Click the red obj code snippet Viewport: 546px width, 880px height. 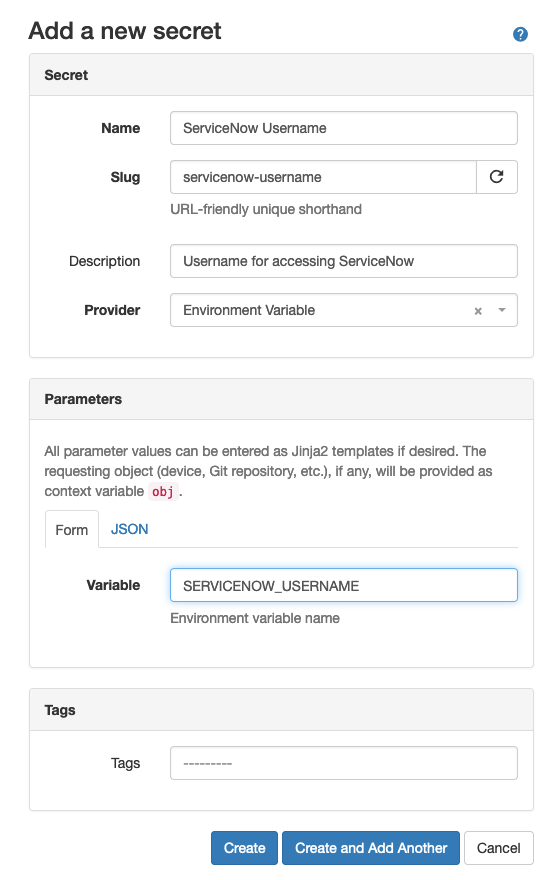(163, 492)
